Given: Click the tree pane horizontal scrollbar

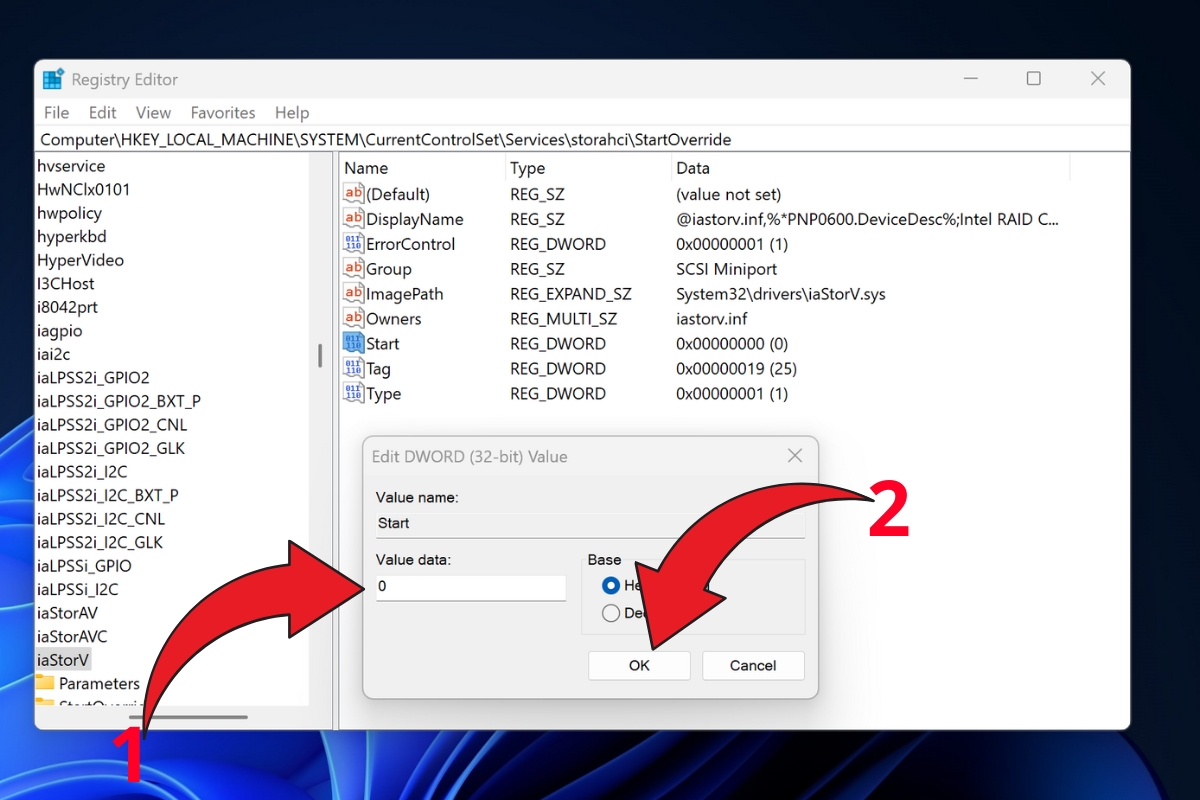Looking at the screenshot, I should tap(188, 716).
